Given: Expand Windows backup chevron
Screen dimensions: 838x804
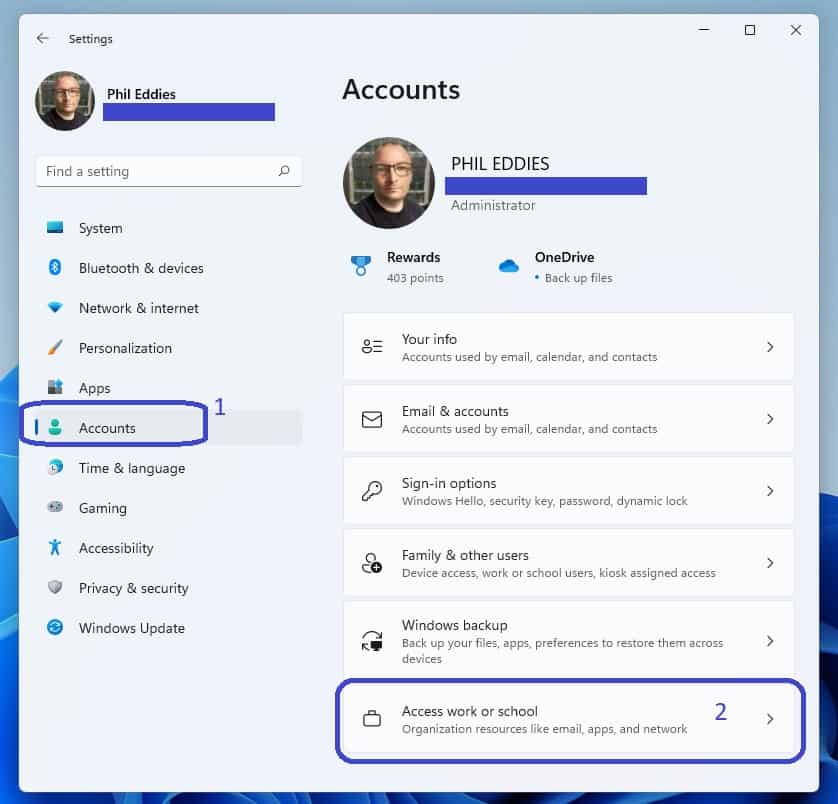Looking at the screenshot, I should point(770,641).
